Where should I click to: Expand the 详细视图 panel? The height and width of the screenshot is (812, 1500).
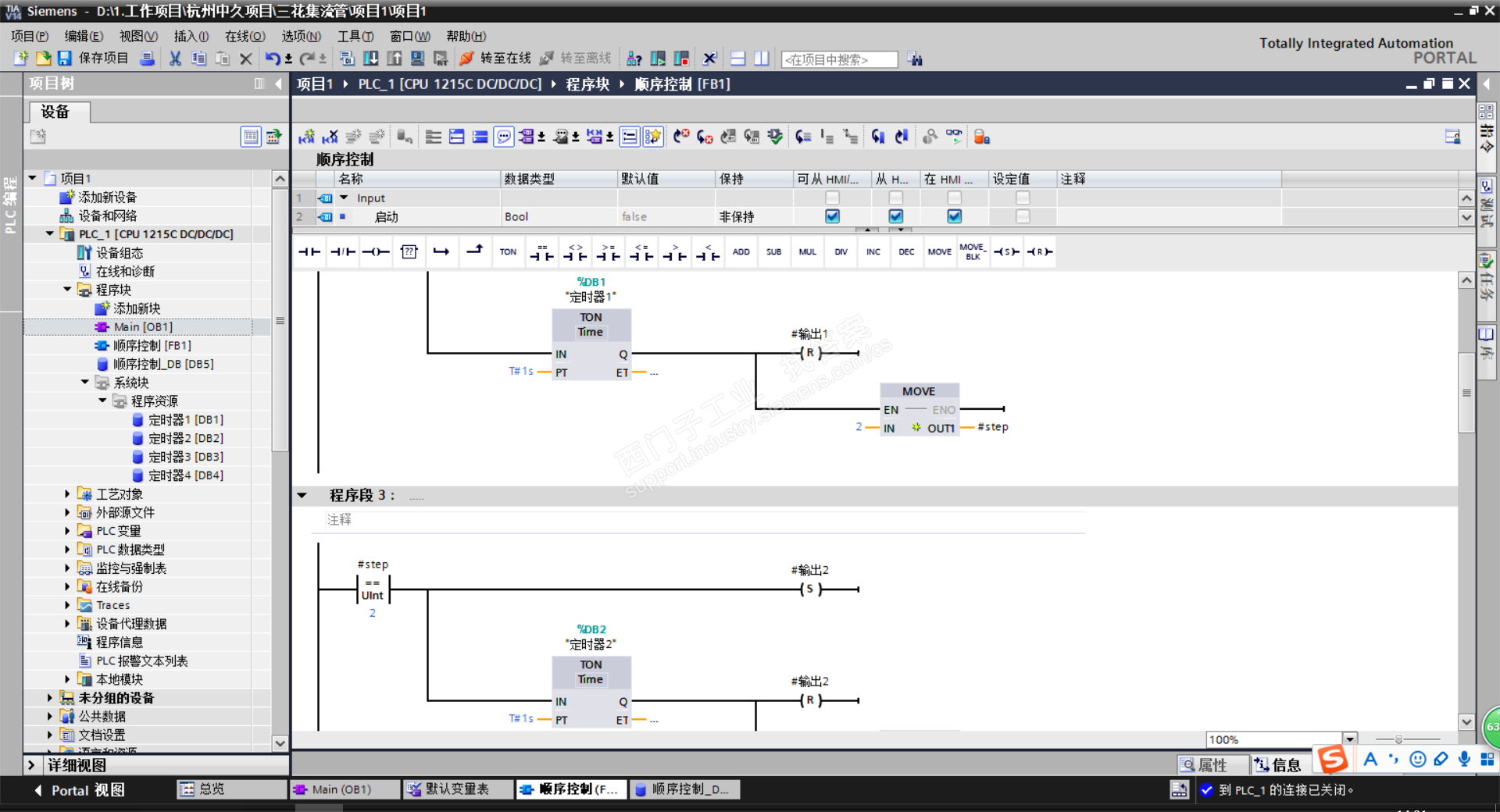[x=31, y=765]
